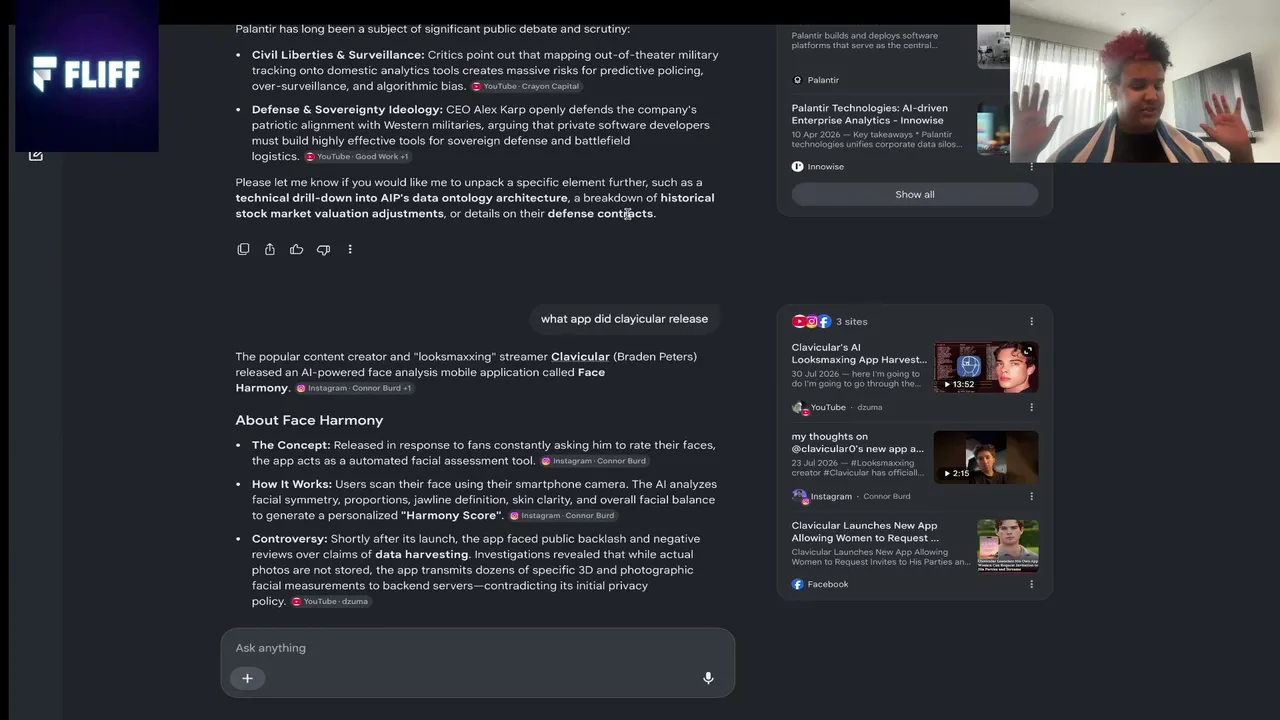Click the 'About Face Harmony' heading
The height and width of the screenshot is (720, 1280).
309,420
